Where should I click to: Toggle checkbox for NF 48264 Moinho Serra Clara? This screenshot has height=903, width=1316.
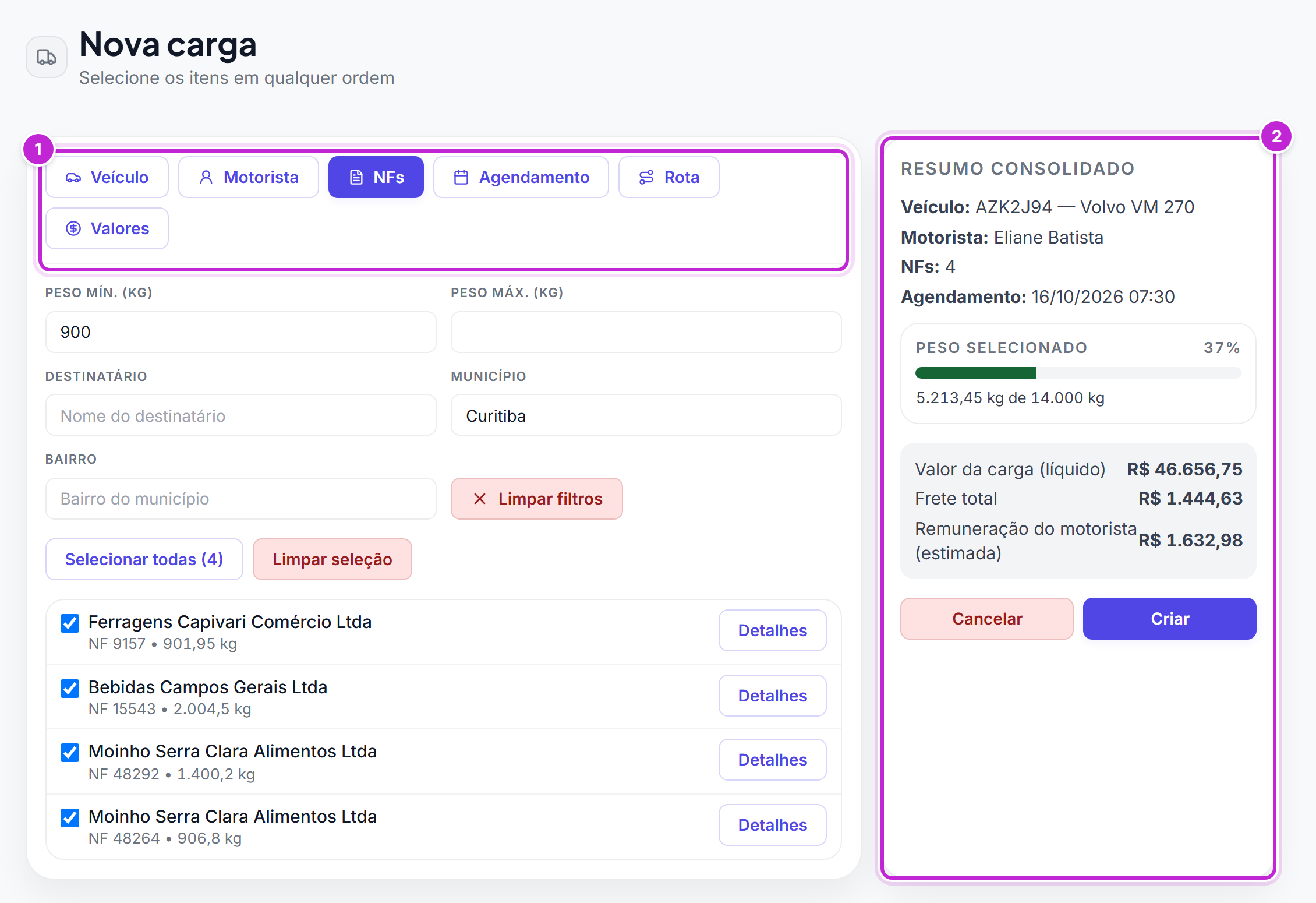point(70,818)
